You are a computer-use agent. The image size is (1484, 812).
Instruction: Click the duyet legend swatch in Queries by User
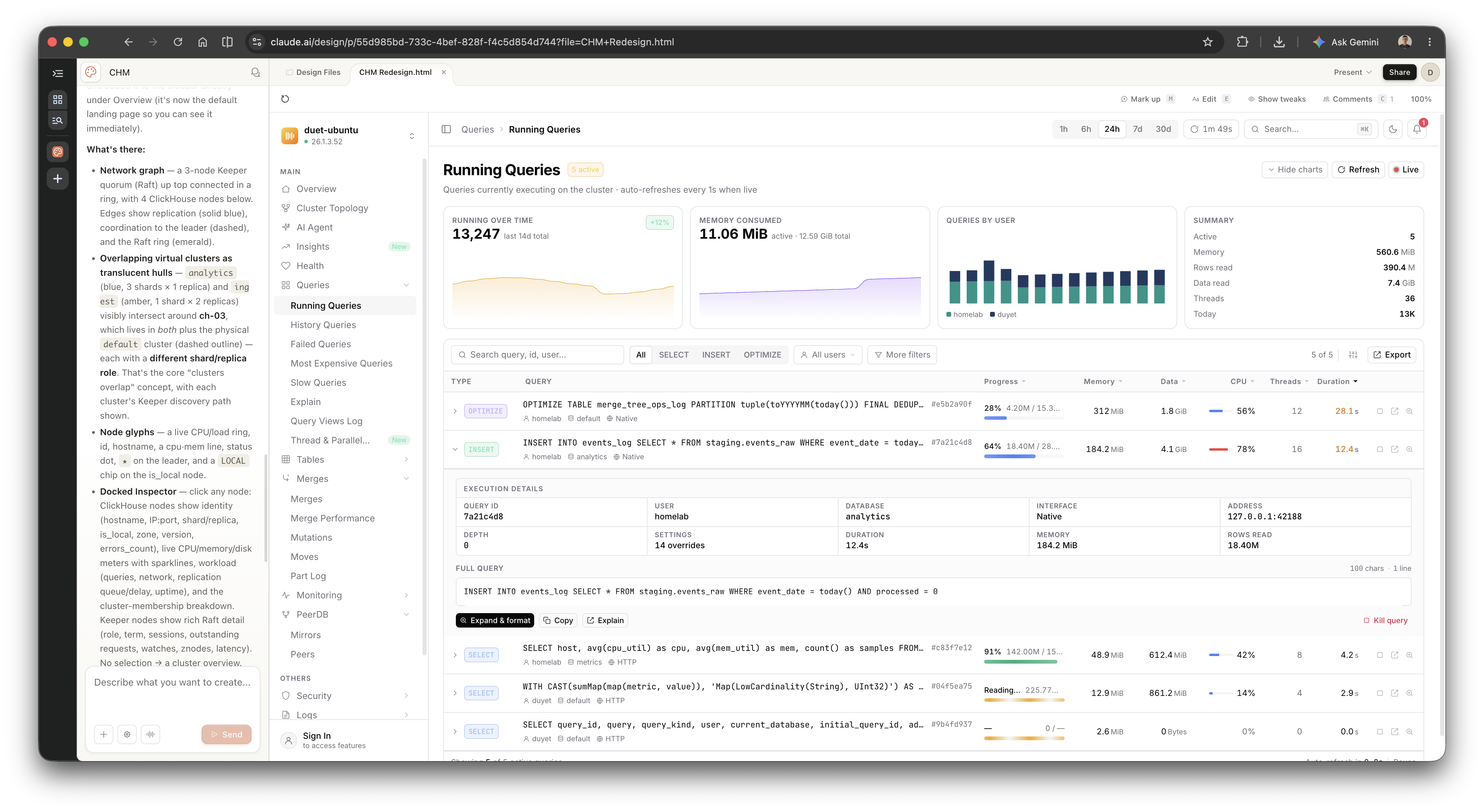[993, 314]
